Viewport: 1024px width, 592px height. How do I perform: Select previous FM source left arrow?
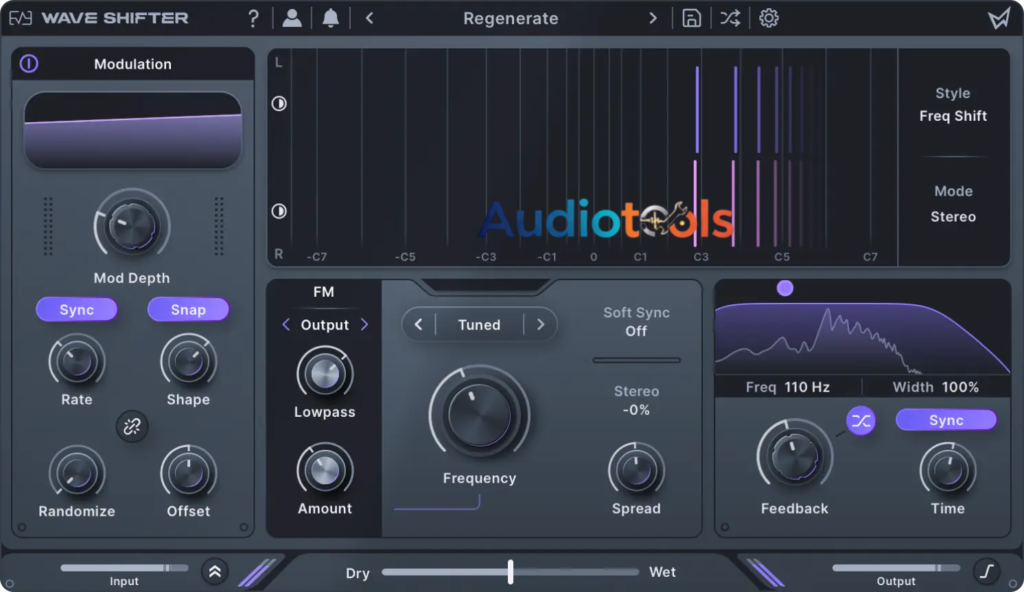(286, 325)
